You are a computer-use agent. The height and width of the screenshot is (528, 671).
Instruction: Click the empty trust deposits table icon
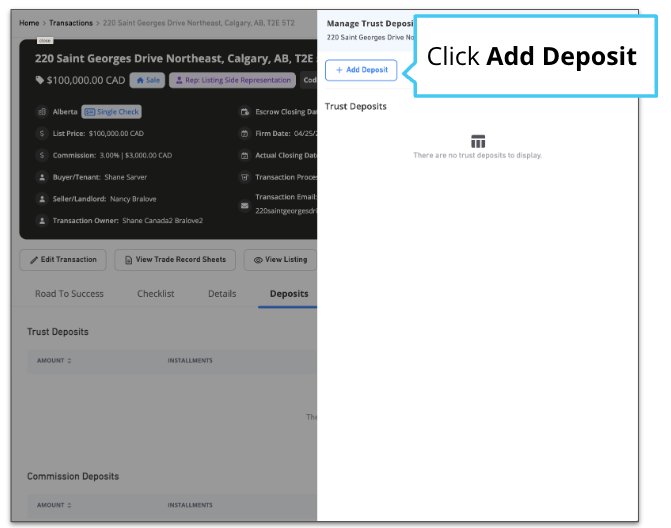click(478, 141)
